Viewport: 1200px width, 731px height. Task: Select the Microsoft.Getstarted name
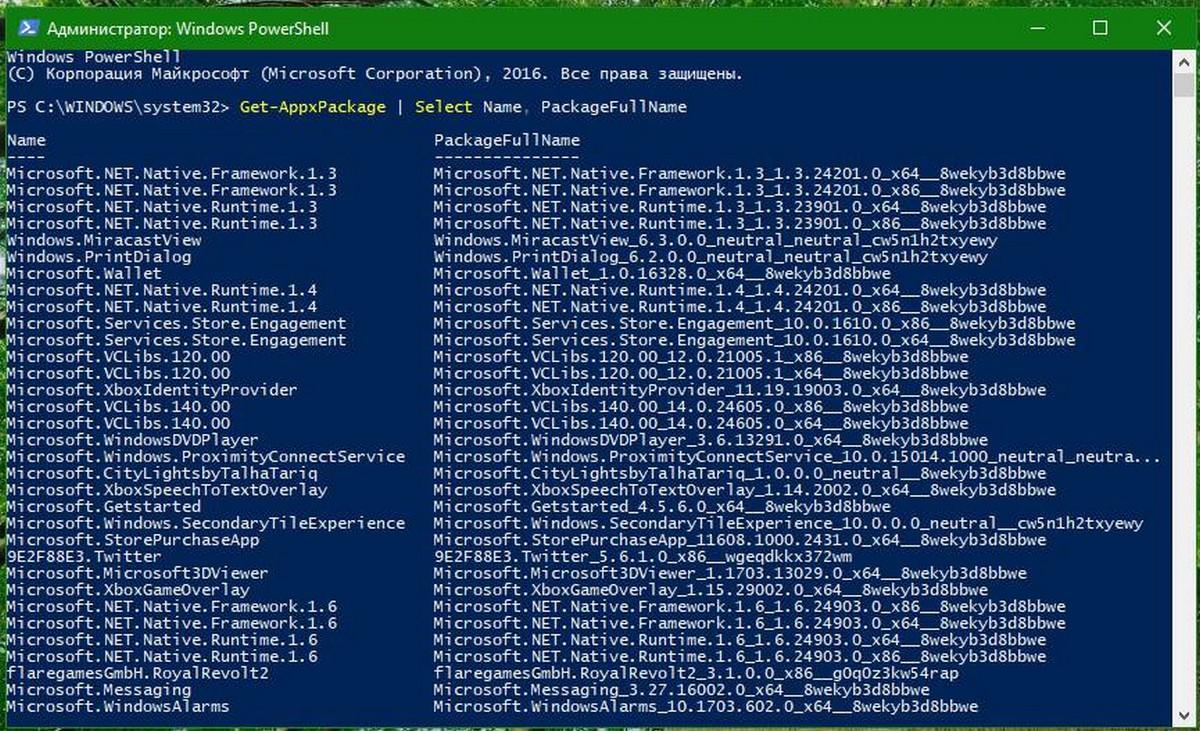point(104,507)
